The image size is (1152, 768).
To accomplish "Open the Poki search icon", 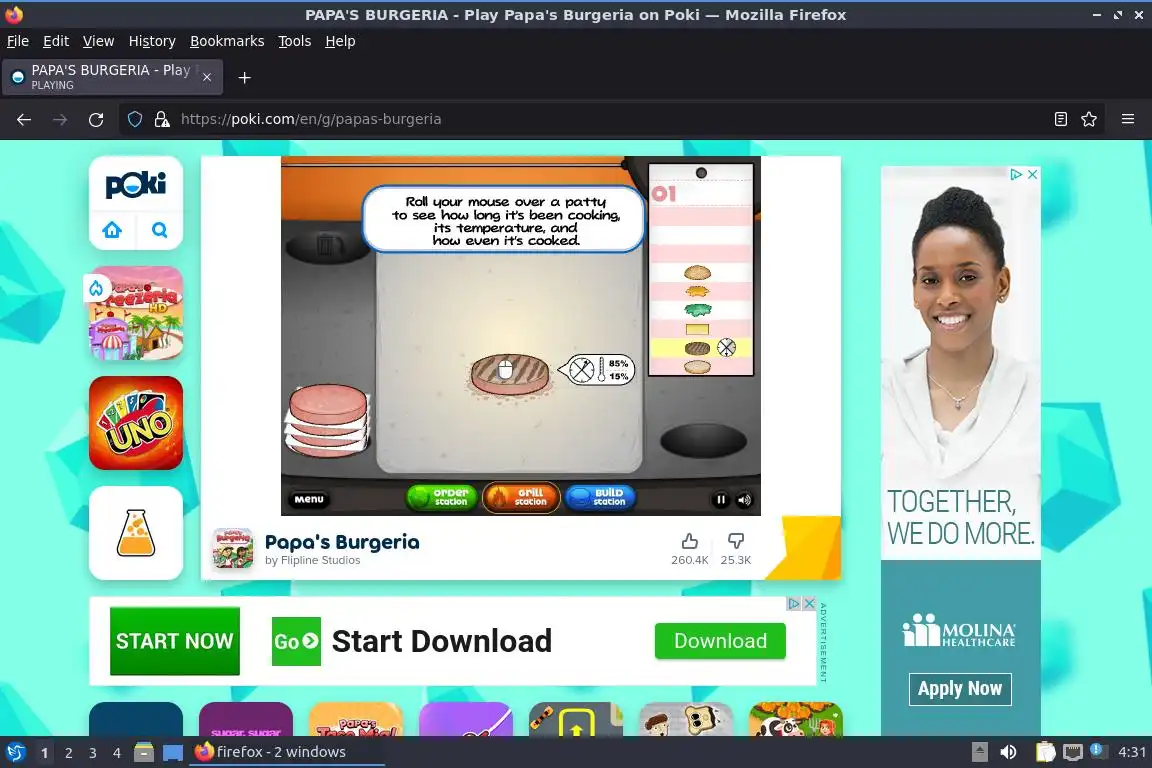I will tap(159, 230).
